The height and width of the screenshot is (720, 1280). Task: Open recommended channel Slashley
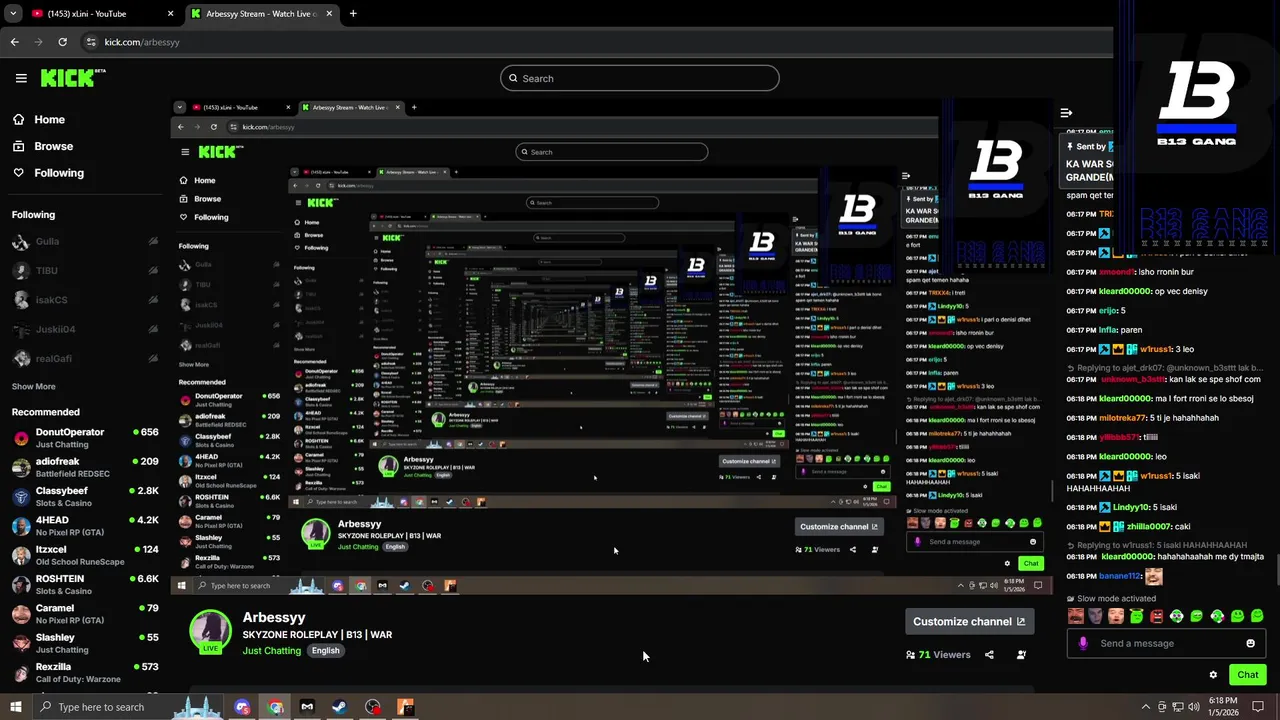point(85,643)
